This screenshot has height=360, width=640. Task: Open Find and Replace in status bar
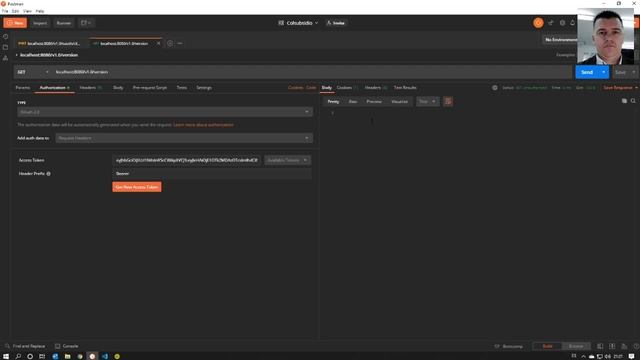tap(25, 346)
